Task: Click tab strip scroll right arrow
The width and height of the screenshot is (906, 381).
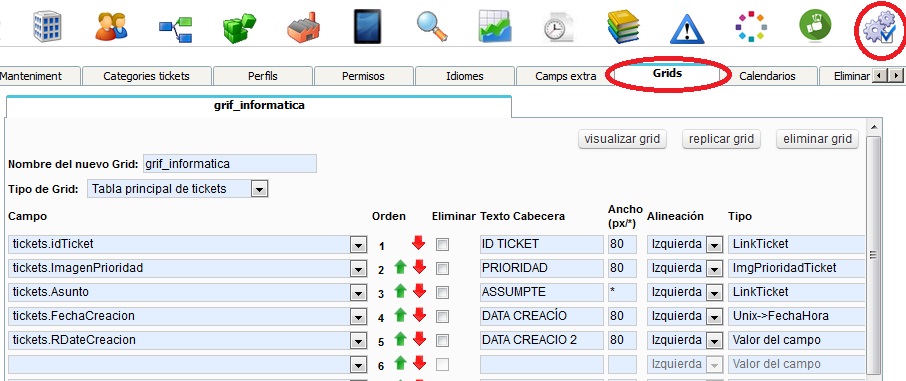Action: coord(896,76)
